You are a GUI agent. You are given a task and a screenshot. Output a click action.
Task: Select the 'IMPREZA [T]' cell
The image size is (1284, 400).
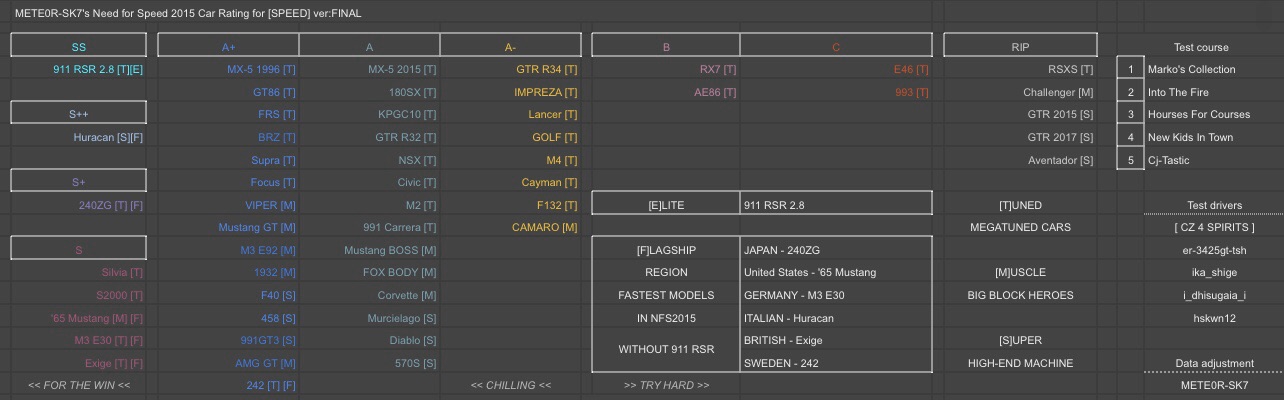pos(511,92)
